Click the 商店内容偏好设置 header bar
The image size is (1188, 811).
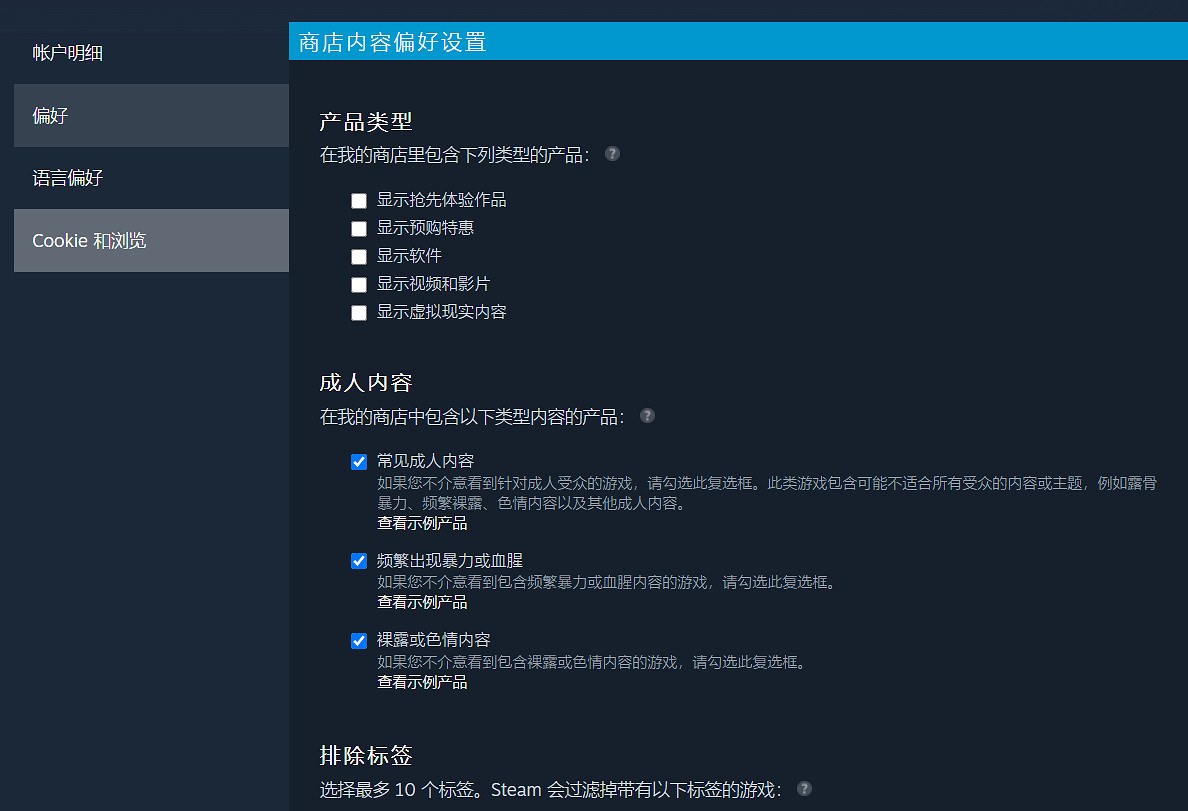(738, 42)
